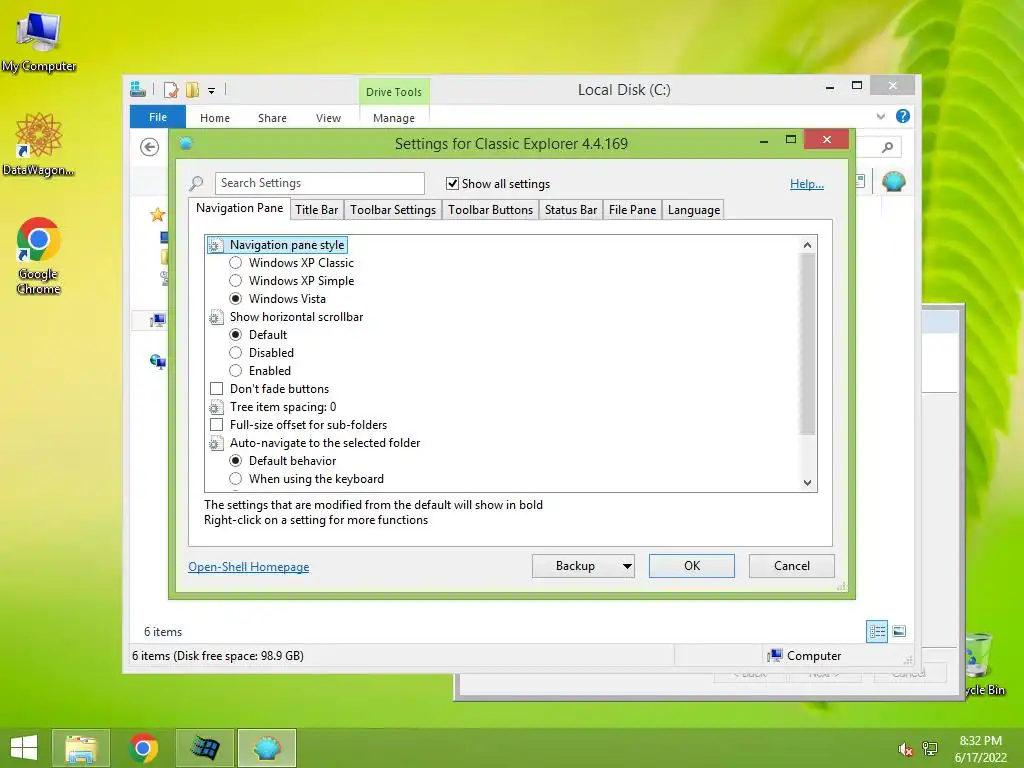Switch to large icons view in Explorer

tap(899, 631)
